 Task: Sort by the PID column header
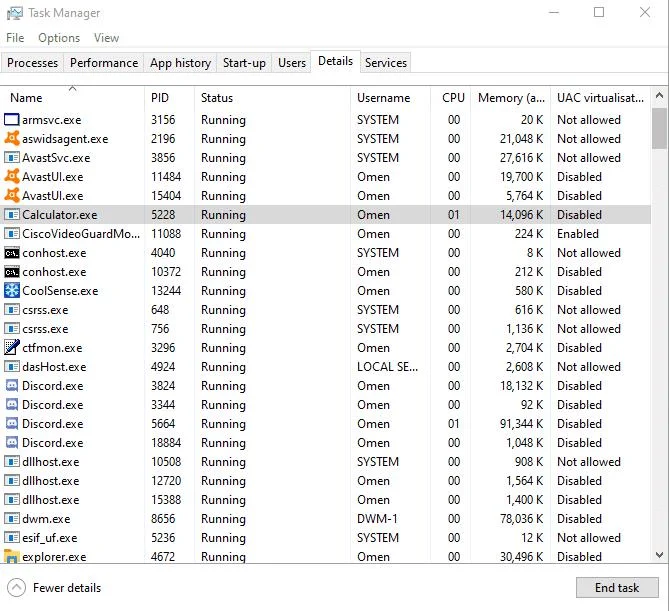pos(169,98)
